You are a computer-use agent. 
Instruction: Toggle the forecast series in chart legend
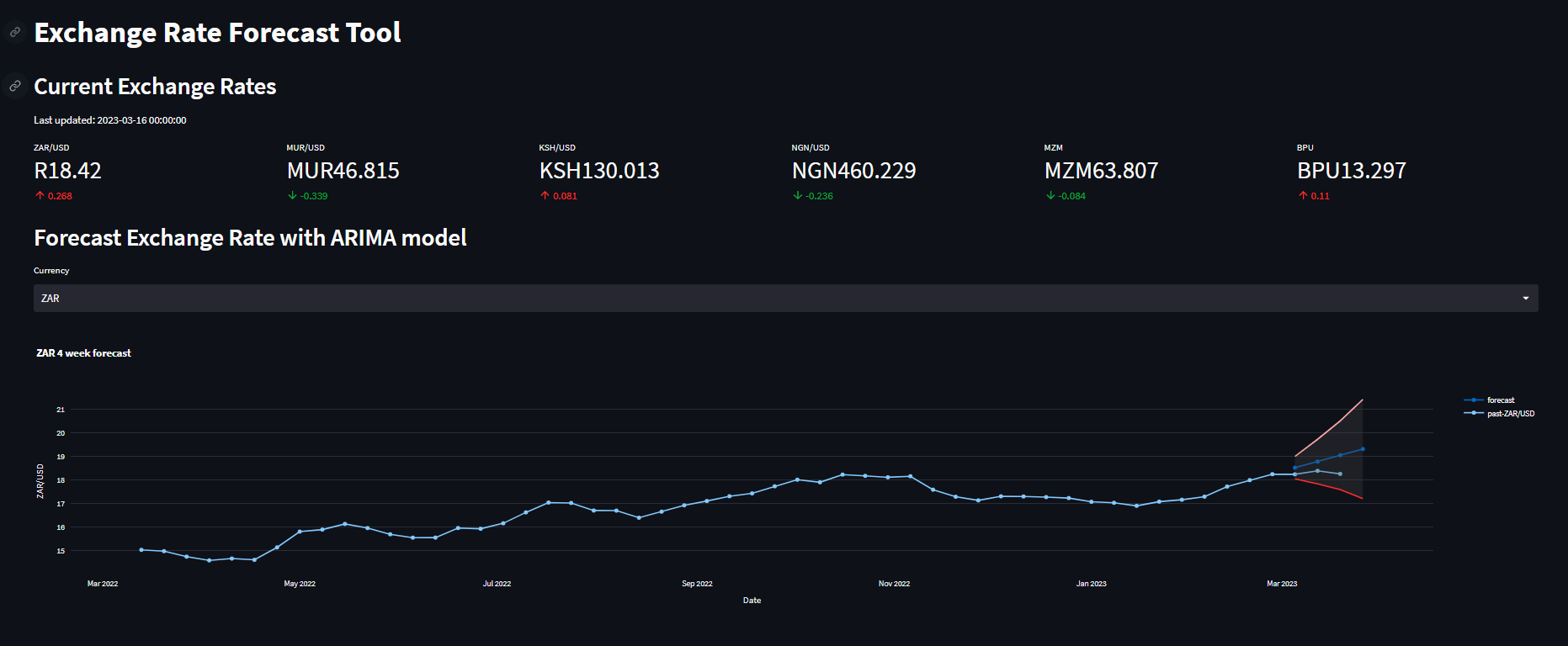pyautogui.click(x=1489, y=400)
